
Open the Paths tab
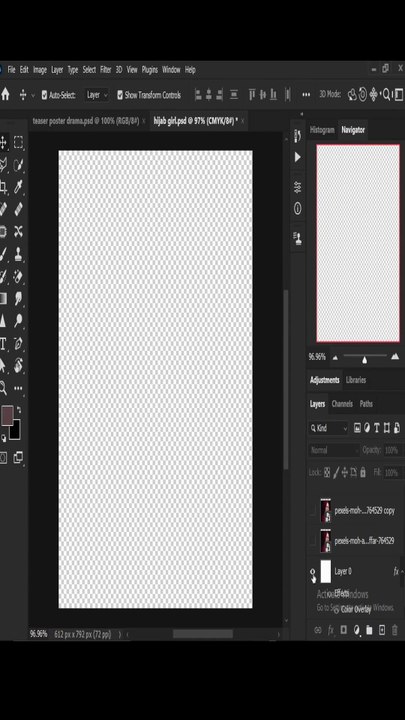point(366,404)
